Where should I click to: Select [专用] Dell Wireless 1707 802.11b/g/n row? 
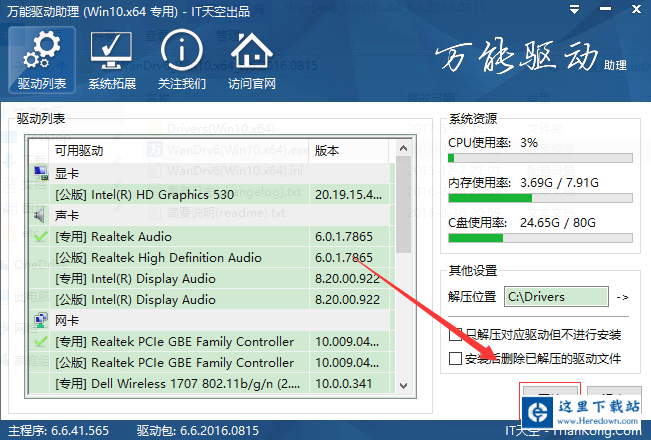tap(210, 383)
